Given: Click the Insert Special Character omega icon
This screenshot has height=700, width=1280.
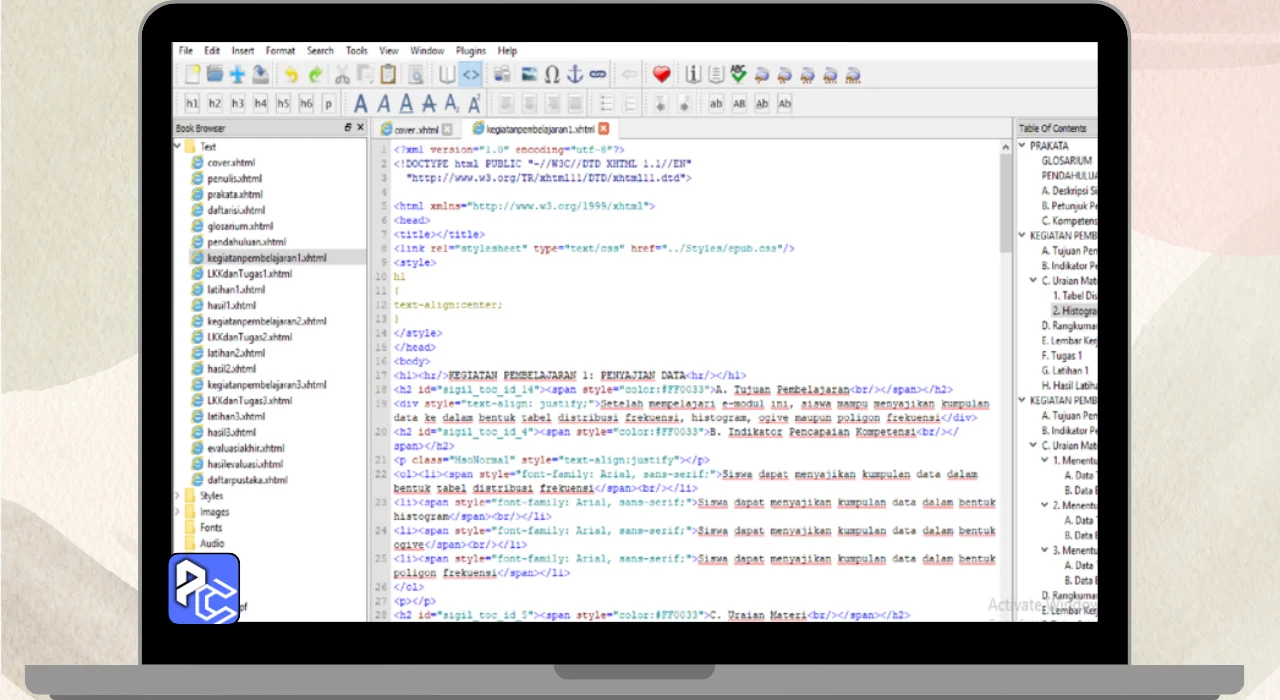Looking at the screenshot, I should coord(551,74).
